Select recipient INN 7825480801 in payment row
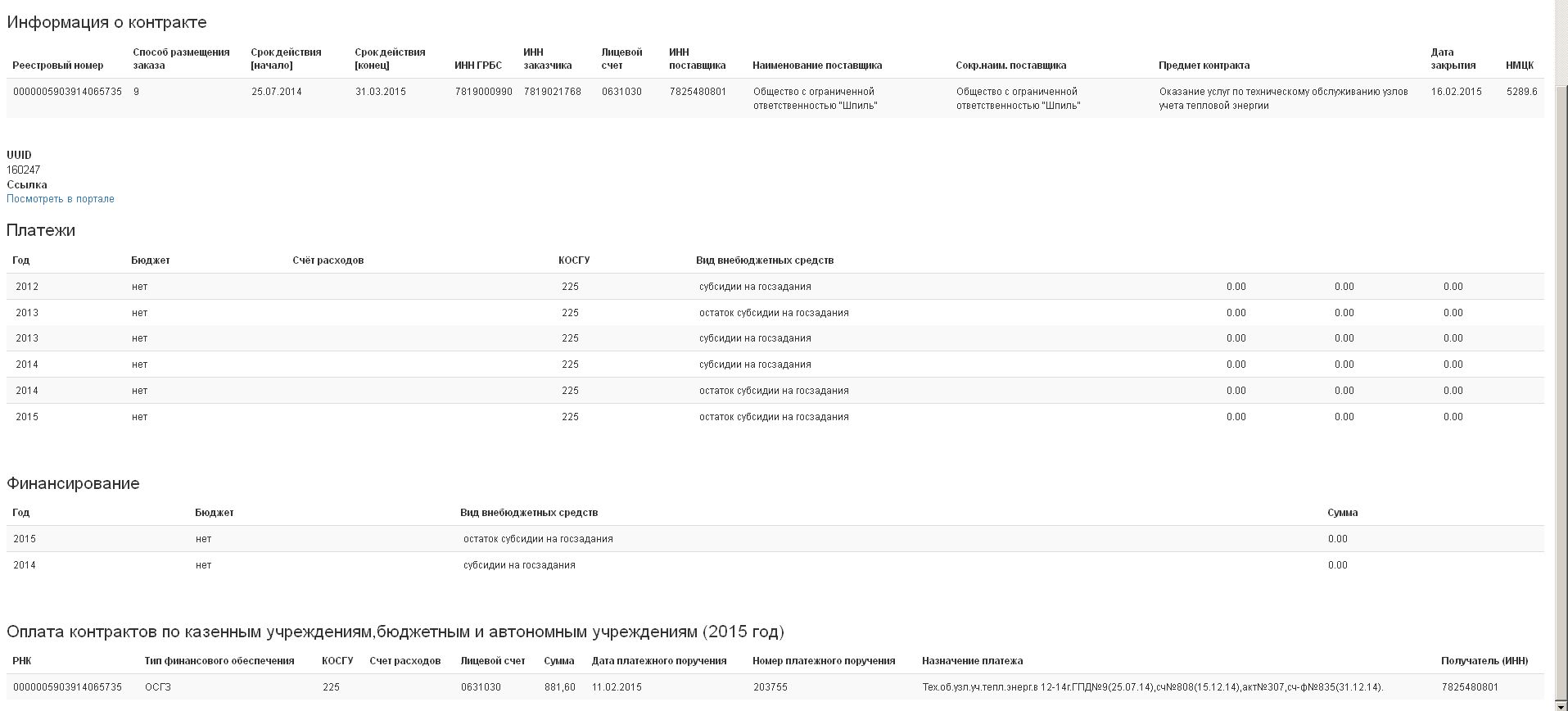The height and width of the screenshot is (711, 1568). (1471, 687)
